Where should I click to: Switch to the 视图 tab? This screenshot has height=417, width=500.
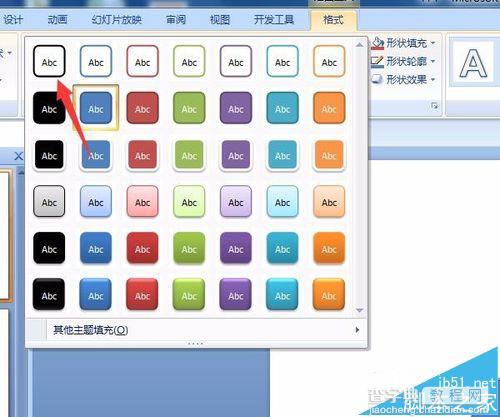click(220, 20)
